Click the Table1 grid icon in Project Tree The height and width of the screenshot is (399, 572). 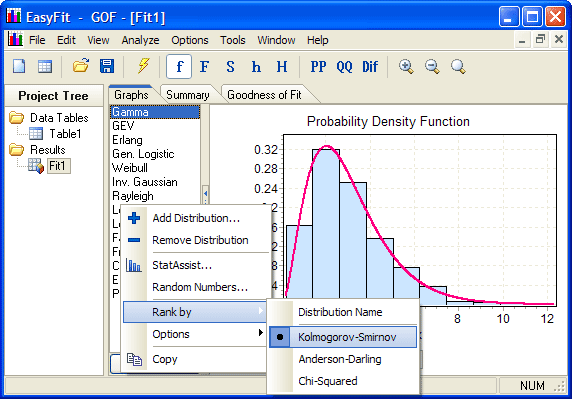[x=36, y=133]
